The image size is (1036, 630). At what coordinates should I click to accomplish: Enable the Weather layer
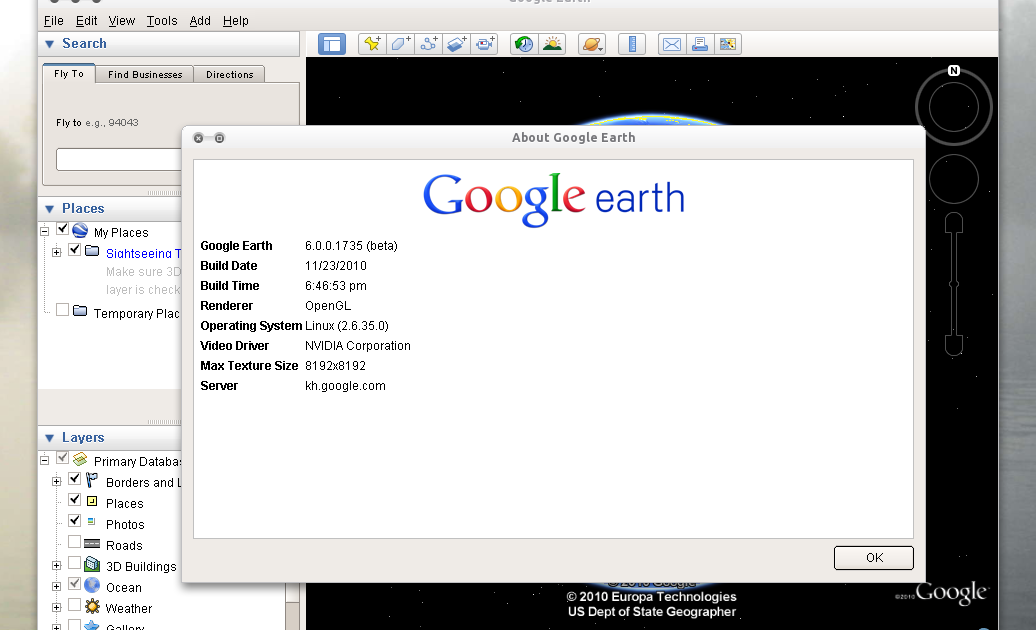pos(74,608)
